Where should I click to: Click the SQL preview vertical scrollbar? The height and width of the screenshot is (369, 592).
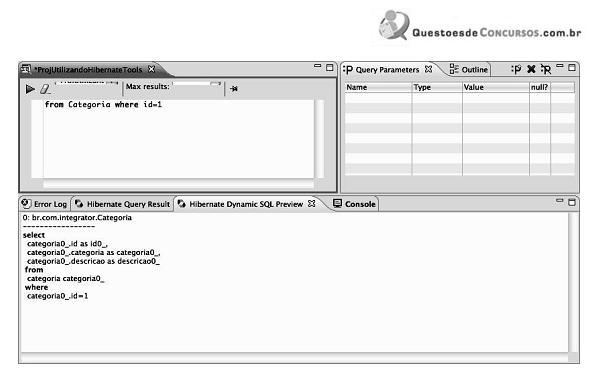(x=574, y=282)
